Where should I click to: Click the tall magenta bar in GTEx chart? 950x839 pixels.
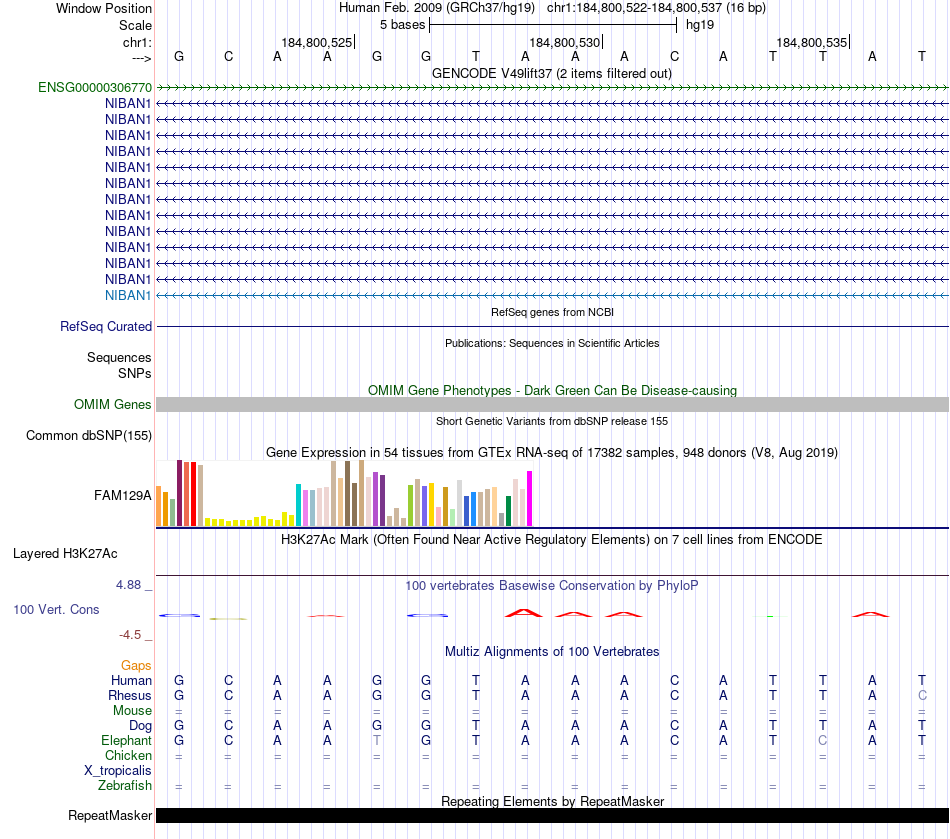click(x=530, y=499)
